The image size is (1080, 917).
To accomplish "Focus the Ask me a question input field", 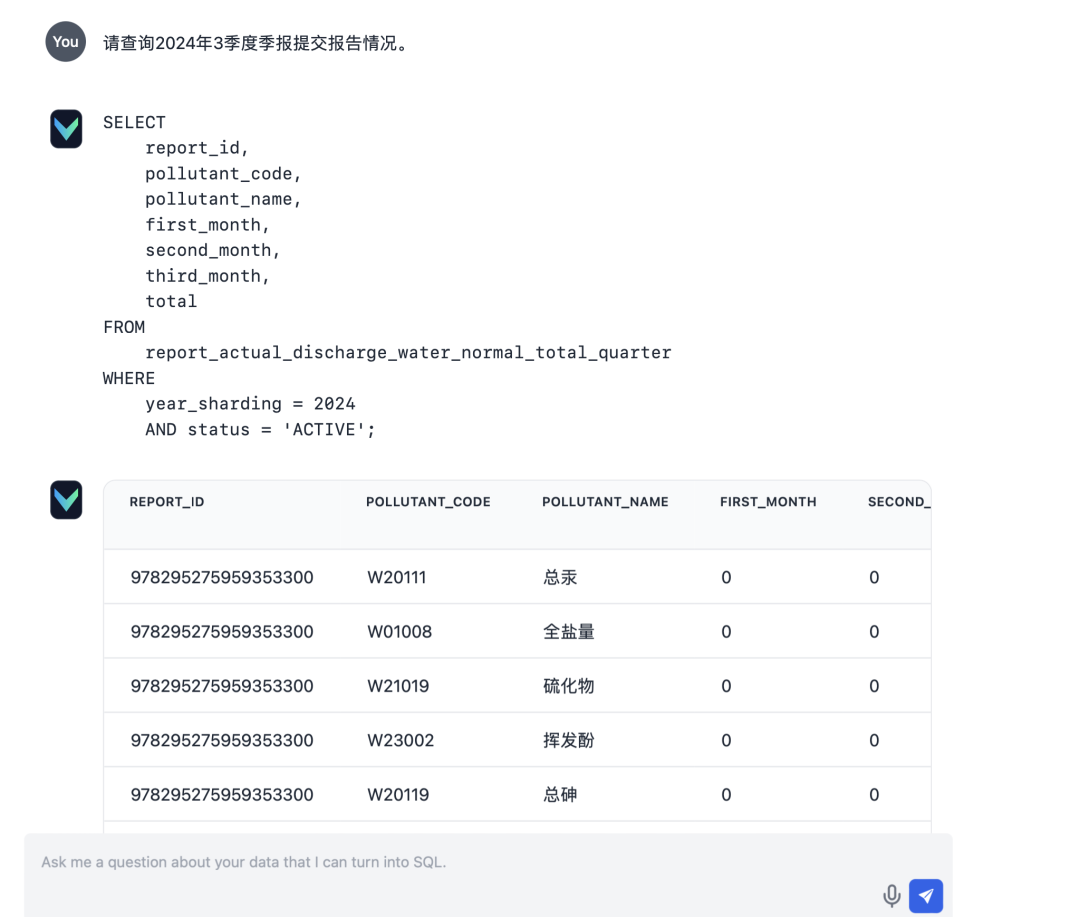I will (488, 875).
